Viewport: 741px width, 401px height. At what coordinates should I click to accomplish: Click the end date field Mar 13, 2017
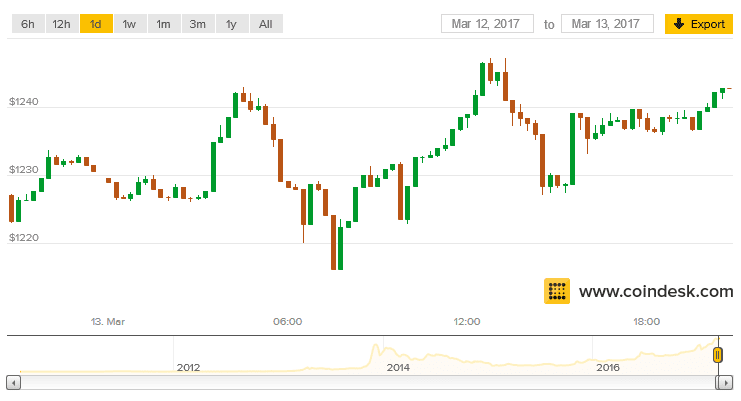[x=607, y=23]
